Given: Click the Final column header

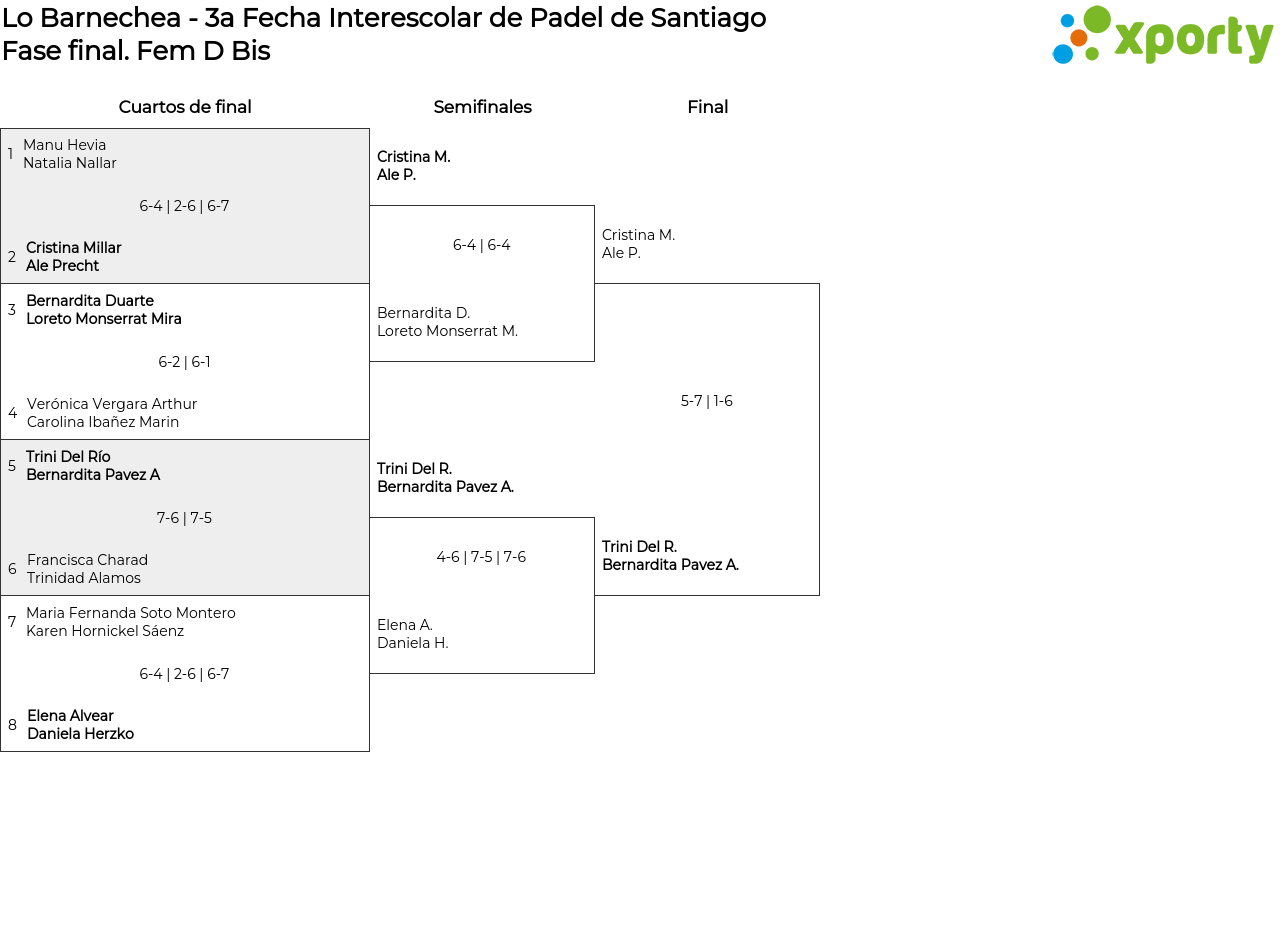Looking at the screenshot, I should pos(707,107).
